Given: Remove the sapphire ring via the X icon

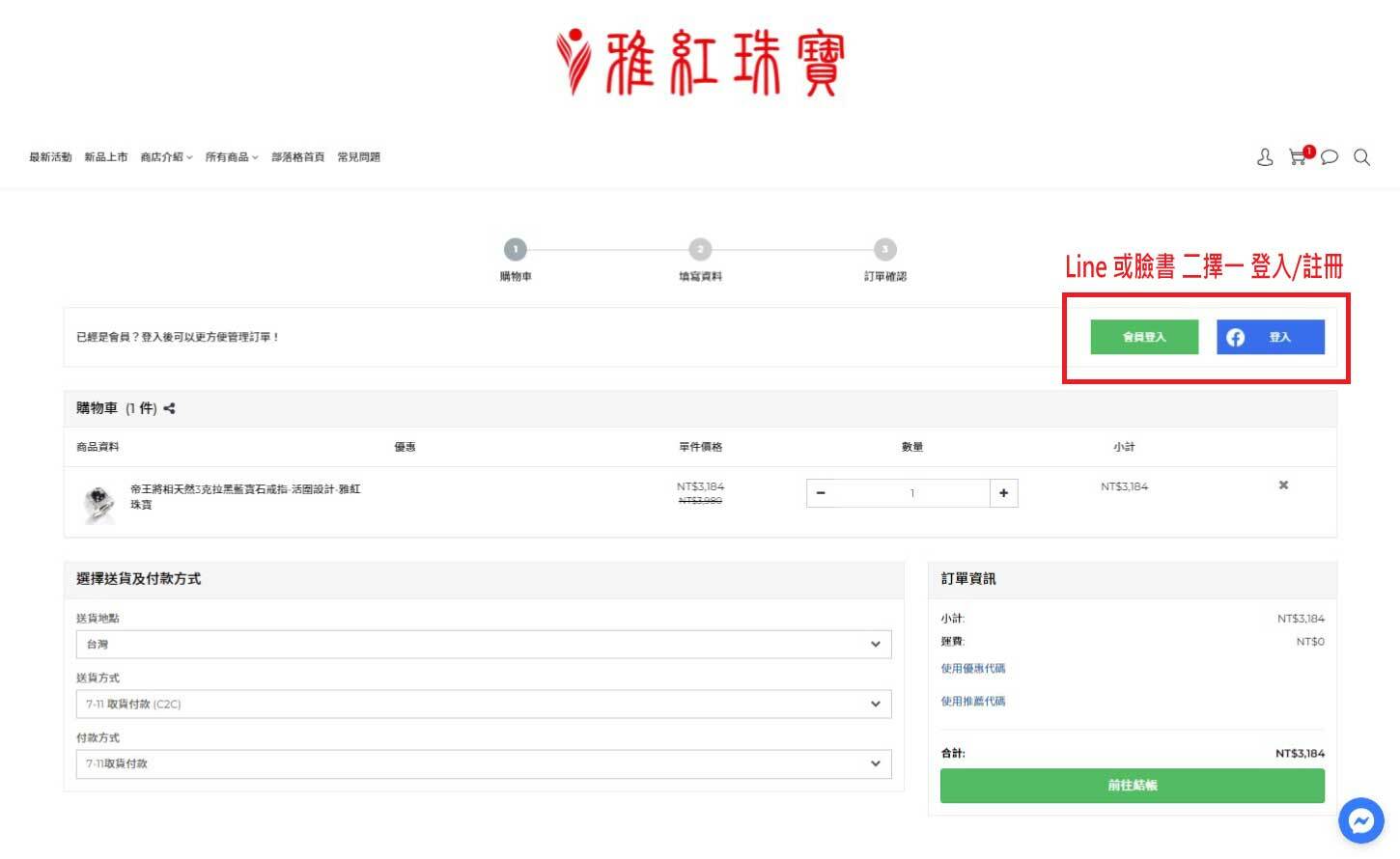Looking at the screenshot, I should [1282, 485].
